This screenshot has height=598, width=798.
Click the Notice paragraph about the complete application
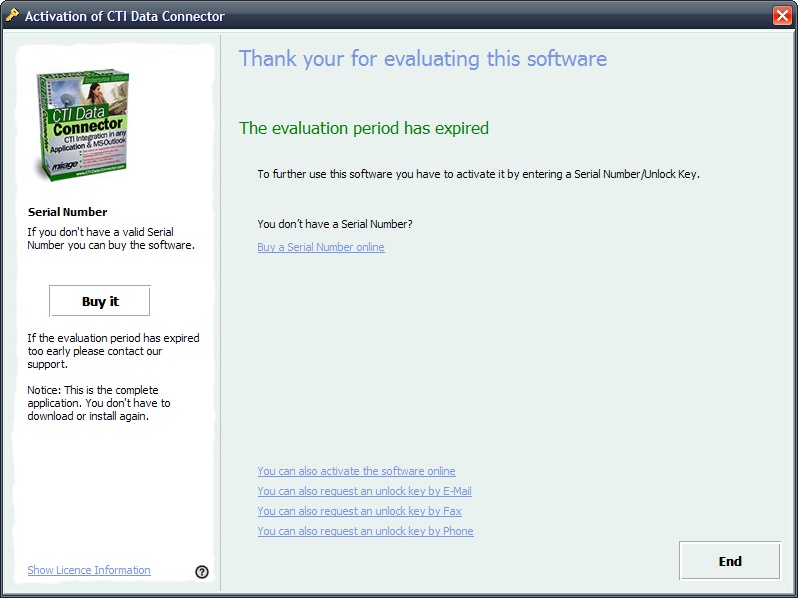coord(99,403)
